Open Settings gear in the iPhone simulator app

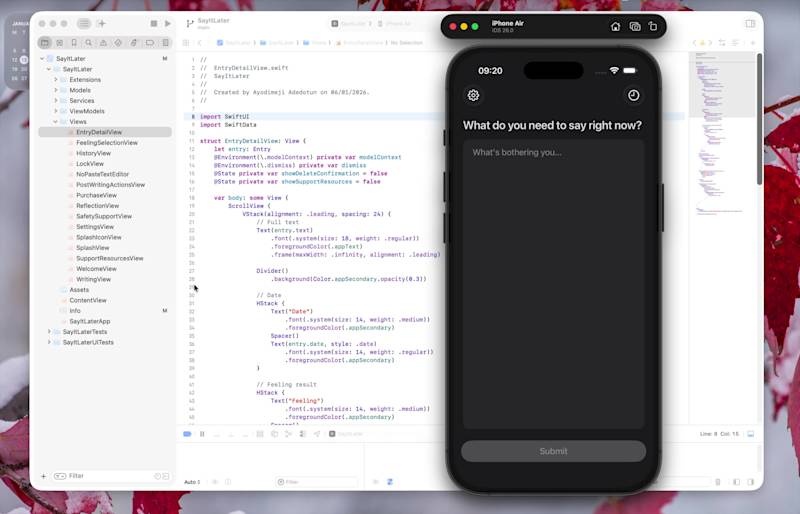[x=473, y=95]
